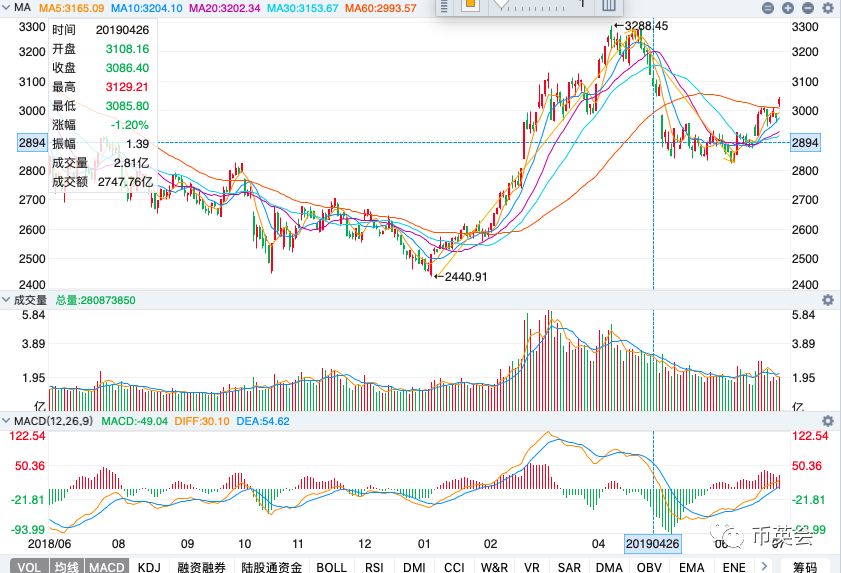Image resolution: width=841 pixels, height=573 pixels.
Task: Click the 最高 3129.21 value in info box
Action: point(127,87)
